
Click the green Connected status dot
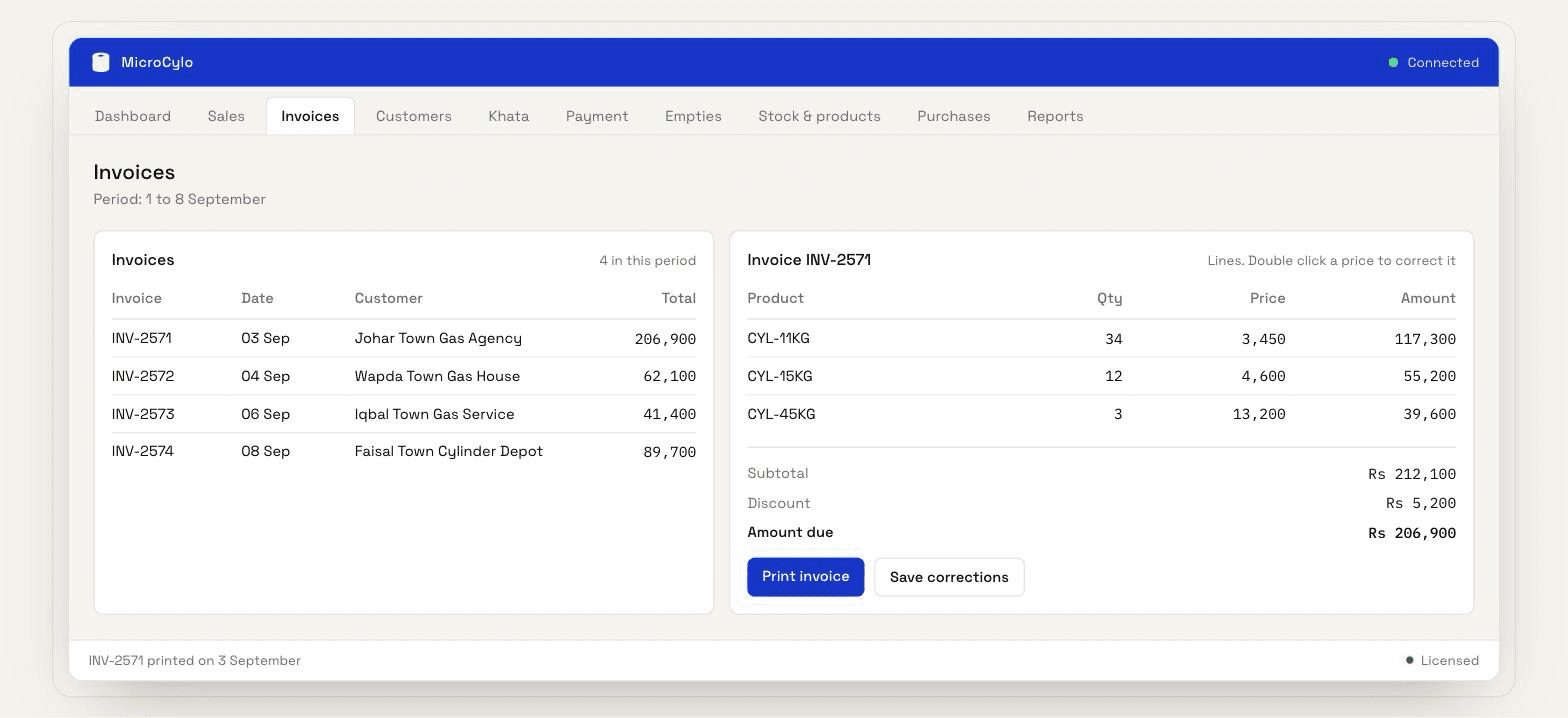[x=1393, y=63]
